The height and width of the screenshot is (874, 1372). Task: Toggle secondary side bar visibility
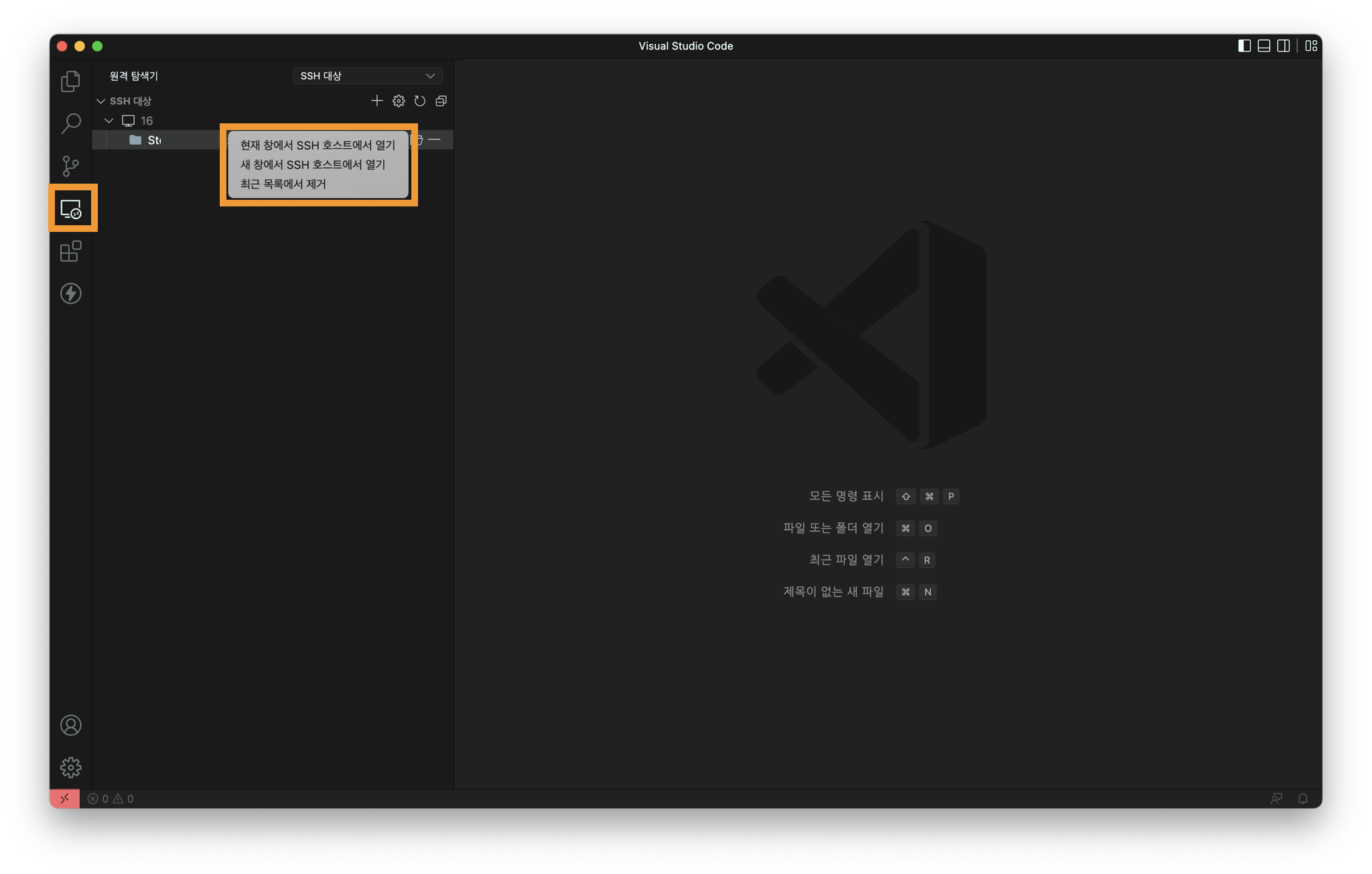click(1283, 46)
